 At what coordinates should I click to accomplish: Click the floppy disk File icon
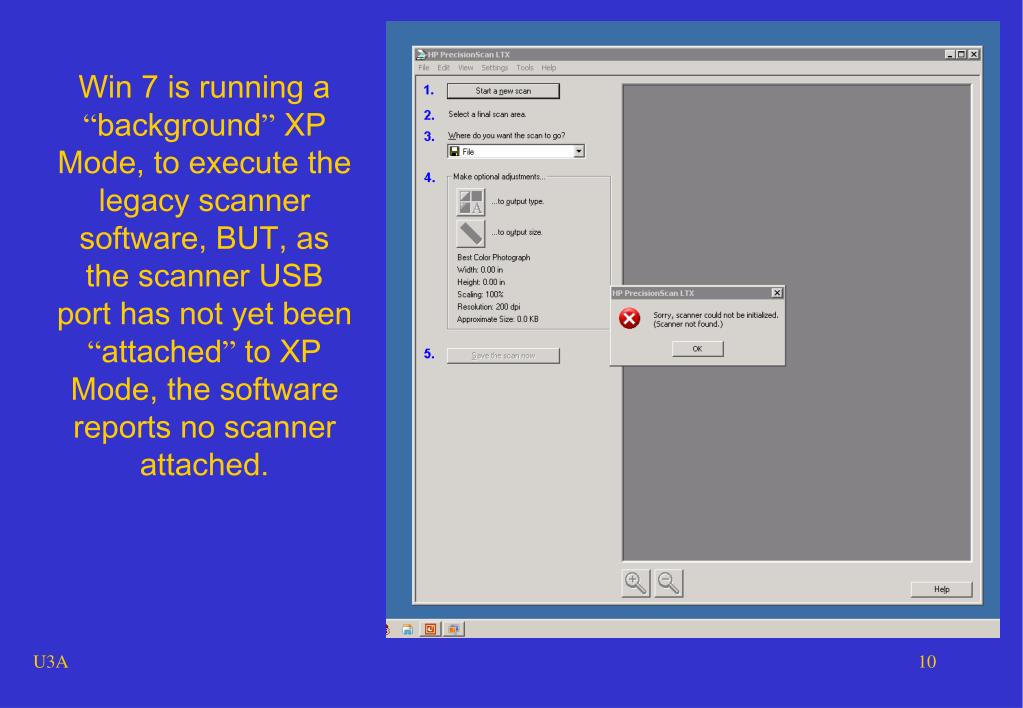(455, 151)
